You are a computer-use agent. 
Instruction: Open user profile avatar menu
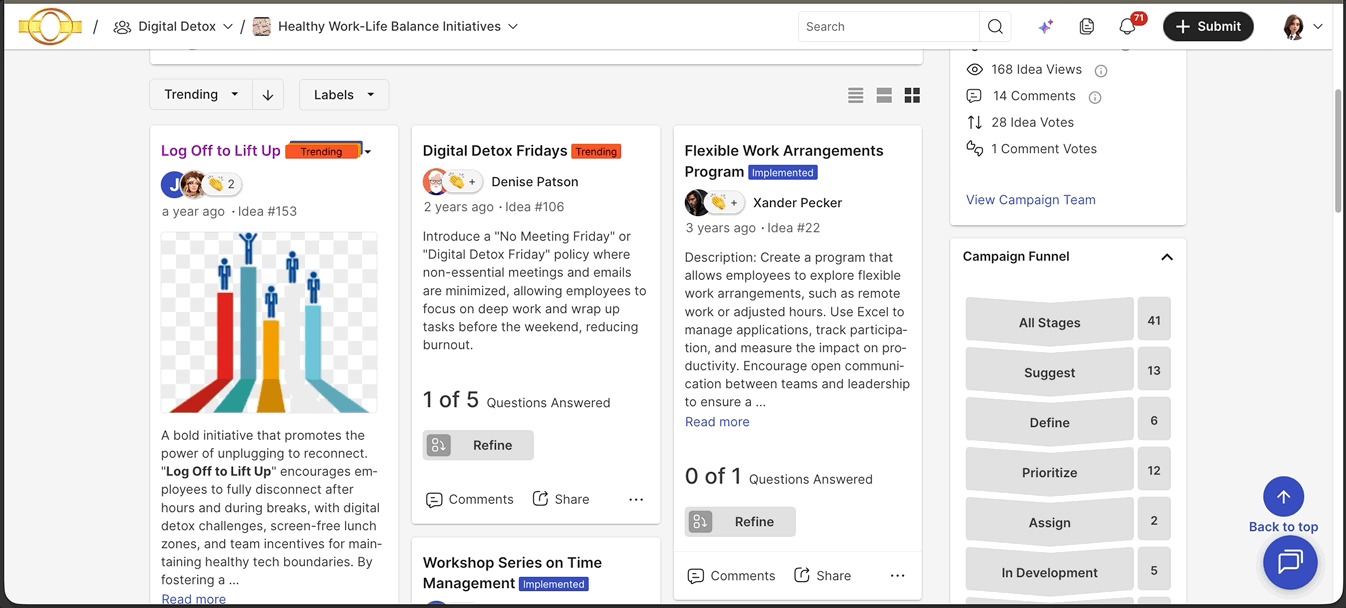click(1303, 27)
